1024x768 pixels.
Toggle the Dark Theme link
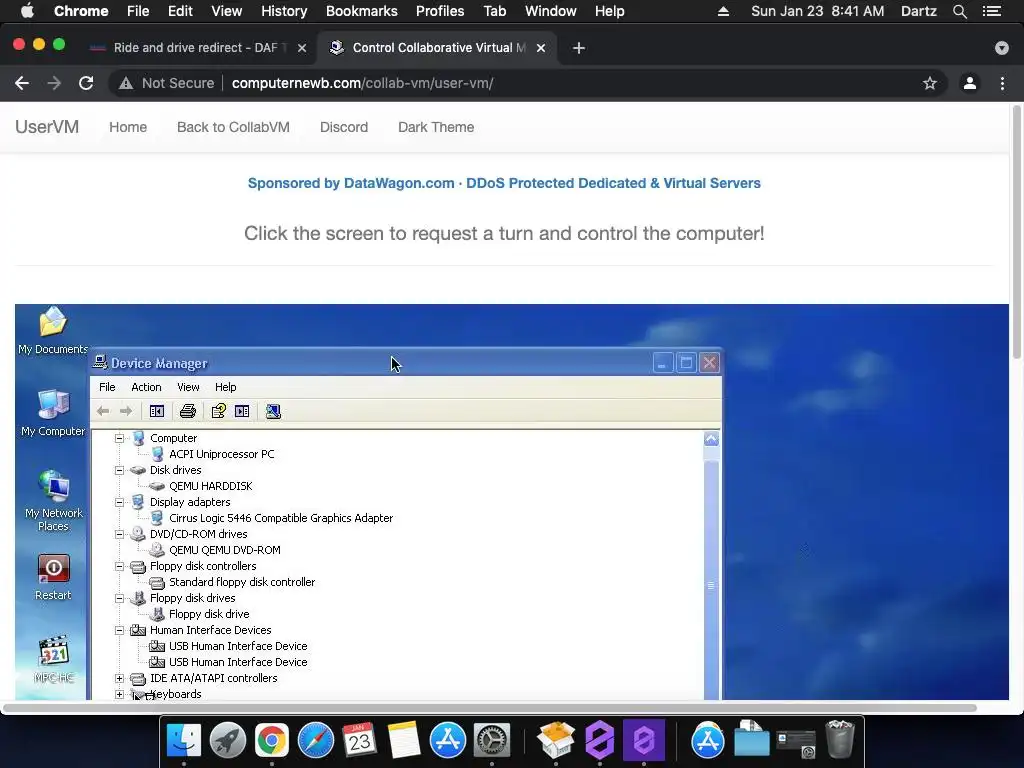coord(436,127)
